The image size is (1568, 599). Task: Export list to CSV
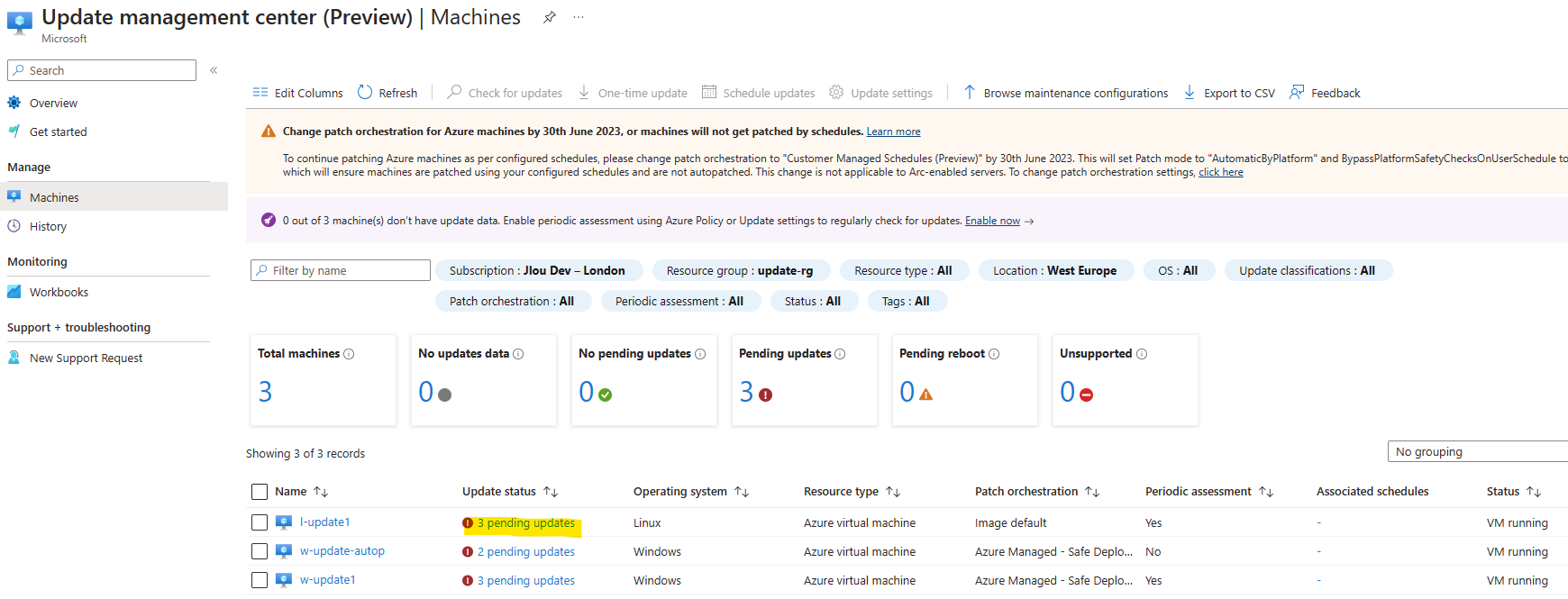click(x=1229, y=93)
